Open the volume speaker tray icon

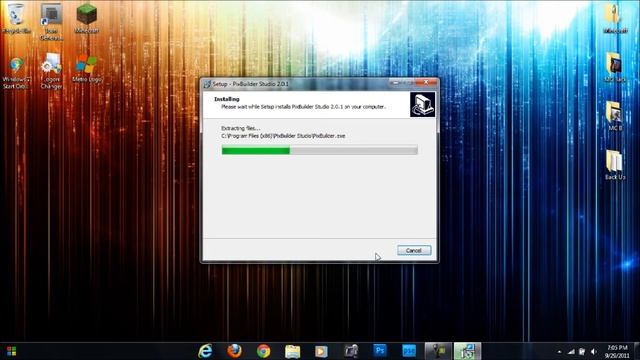pyautogui.click(x=594, y=351)
